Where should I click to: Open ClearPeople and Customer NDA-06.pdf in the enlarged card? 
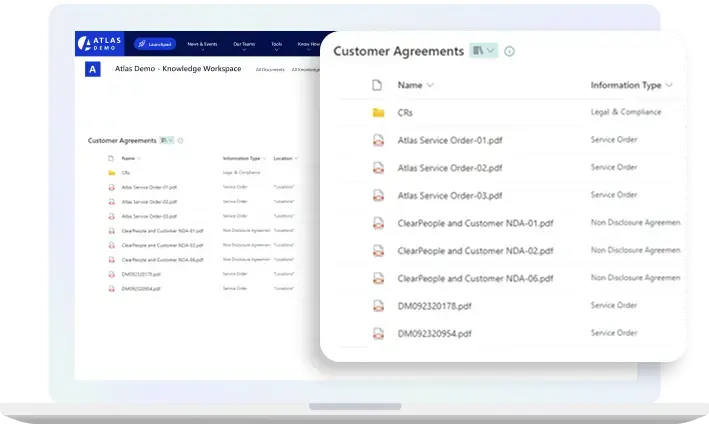(475, 278)
